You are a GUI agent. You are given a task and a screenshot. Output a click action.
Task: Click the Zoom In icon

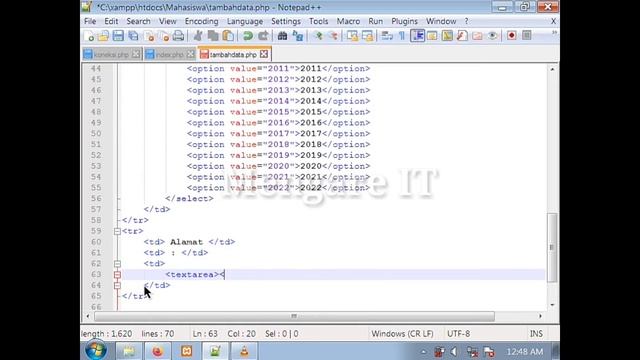(318, 36)
